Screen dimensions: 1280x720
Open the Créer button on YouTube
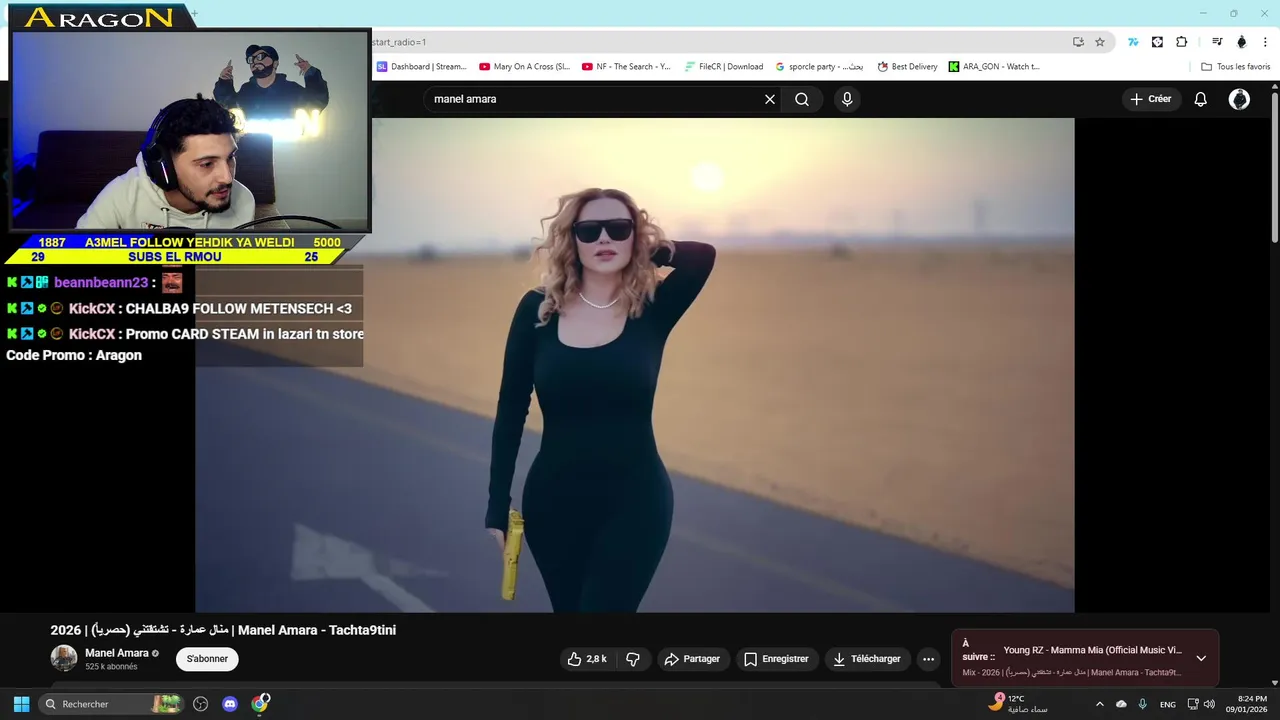point(1151,99)
